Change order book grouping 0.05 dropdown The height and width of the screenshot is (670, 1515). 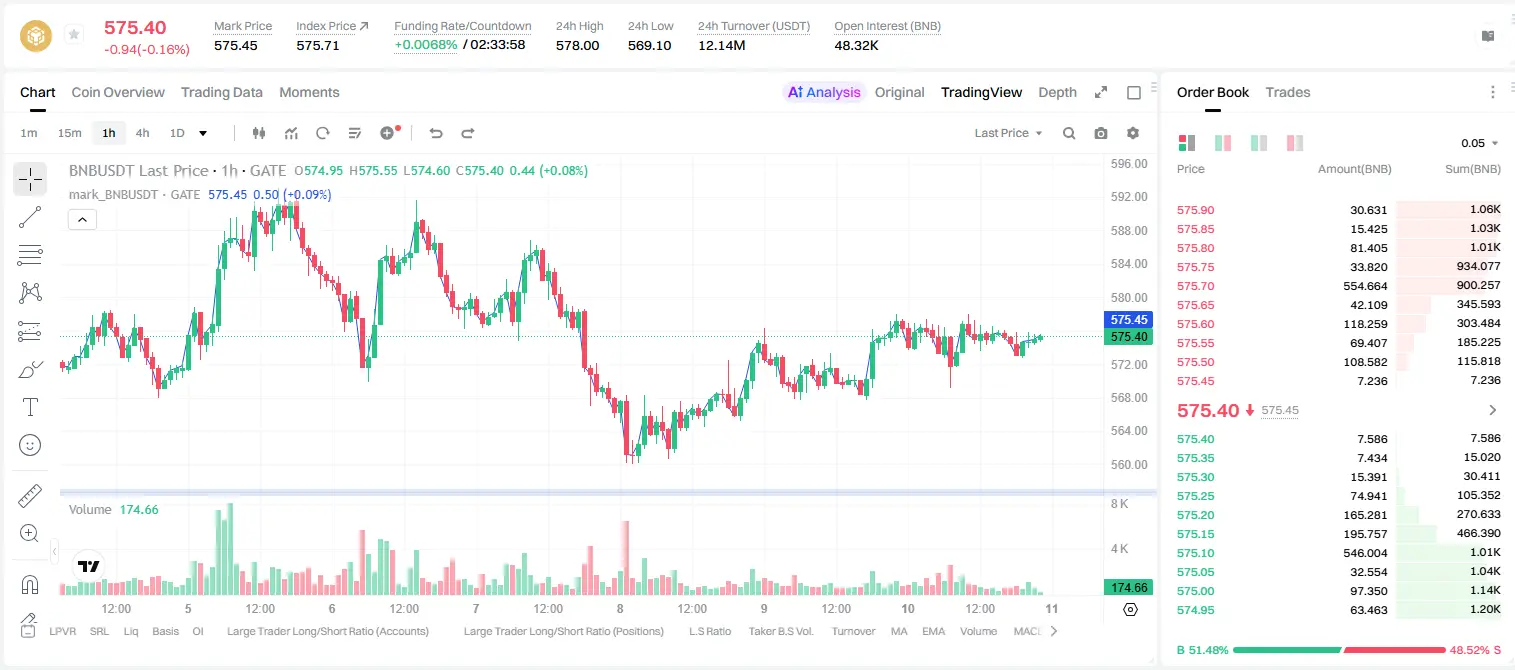pos(1479,143)
